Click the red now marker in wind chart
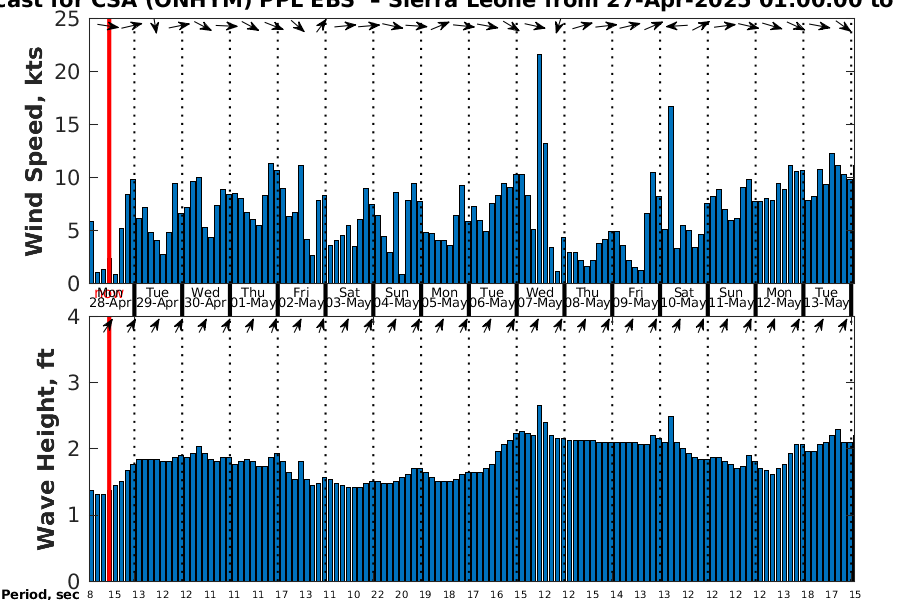This screenshot has width=900, height=600. [x=109, y=151]
